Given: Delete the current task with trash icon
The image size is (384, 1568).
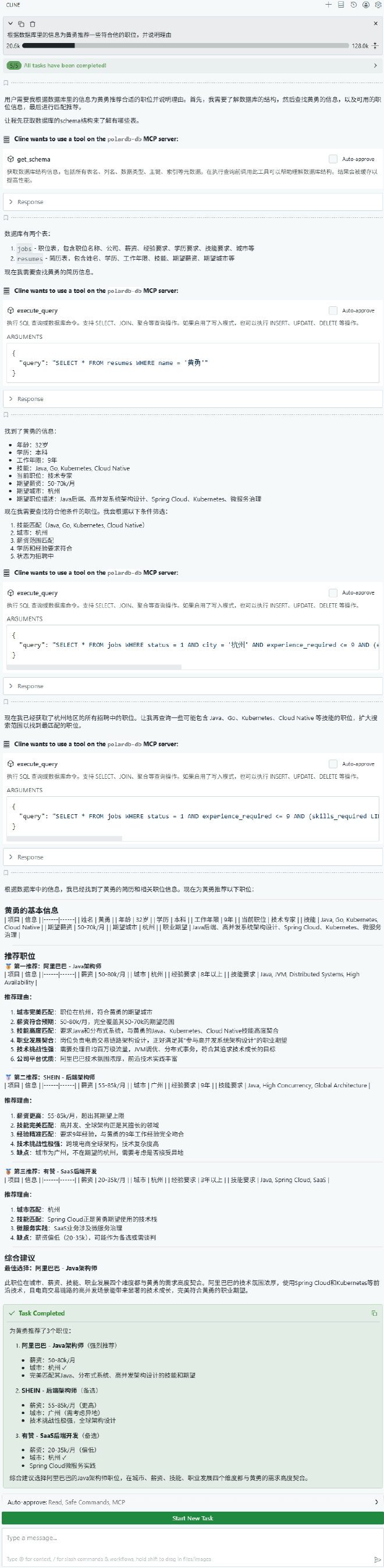Looking at the screenshot, I should [33, 24].
